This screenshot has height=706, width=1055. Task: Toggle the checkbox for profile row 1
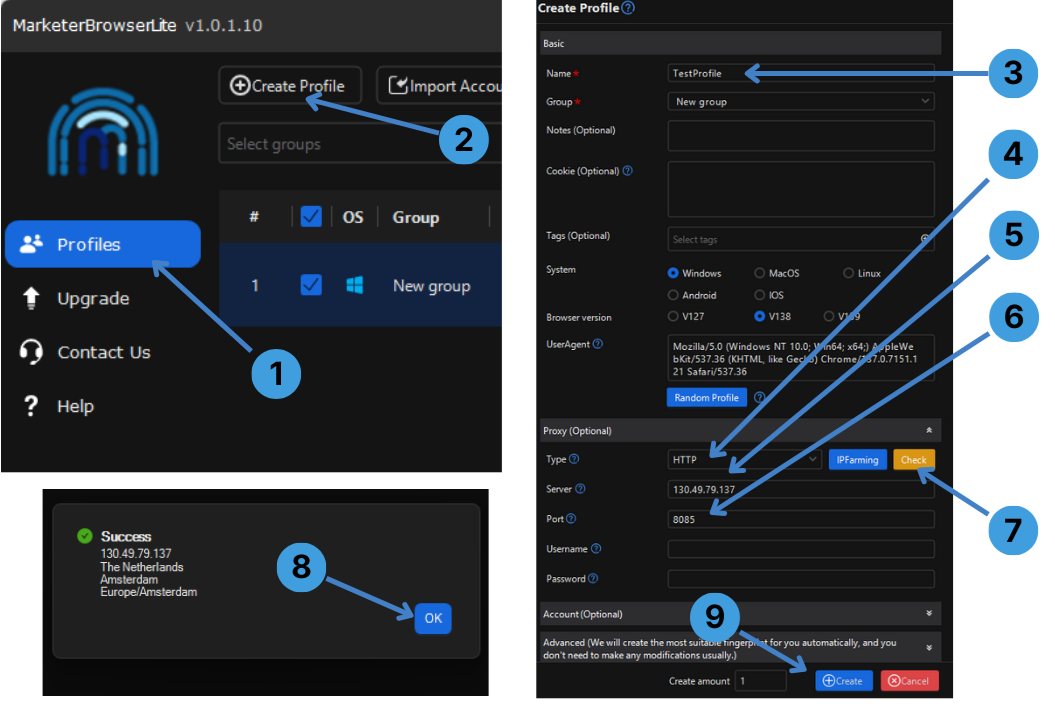(311, 285)
